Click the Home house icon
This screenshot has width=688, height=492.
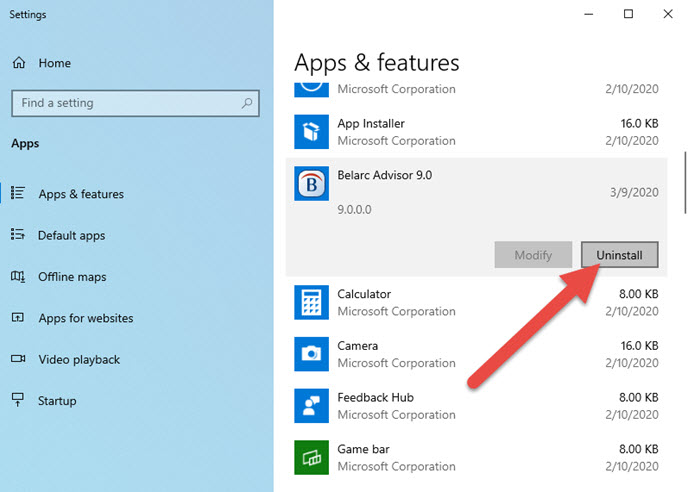coord(19,63)
